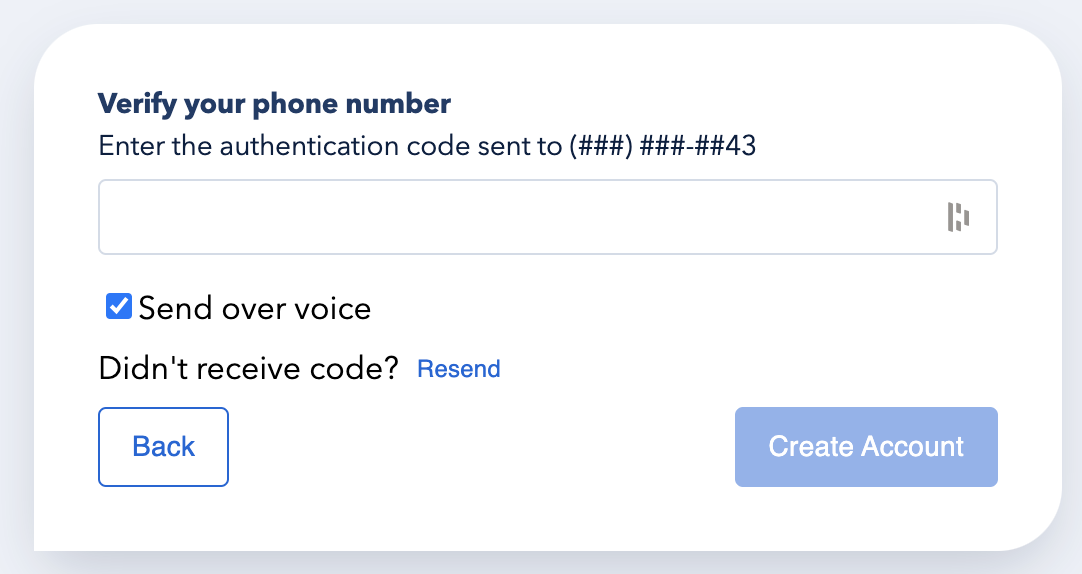Screen dimensions: 1082x574
Task: Click the "Send over voice" label text
Action: click(254, 308)
